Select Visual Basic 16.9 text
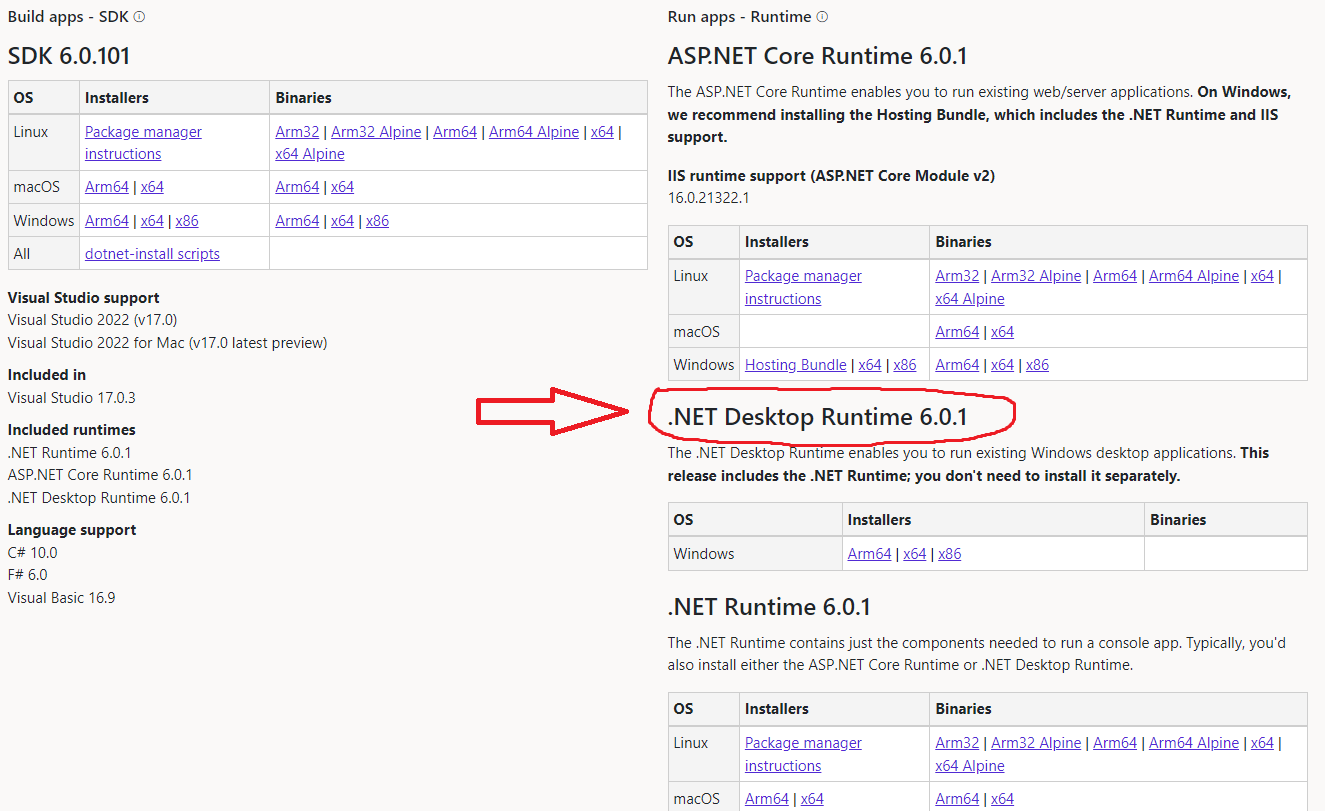The height and width of the screenshot is (811, 1325). [x=62, y=598]
